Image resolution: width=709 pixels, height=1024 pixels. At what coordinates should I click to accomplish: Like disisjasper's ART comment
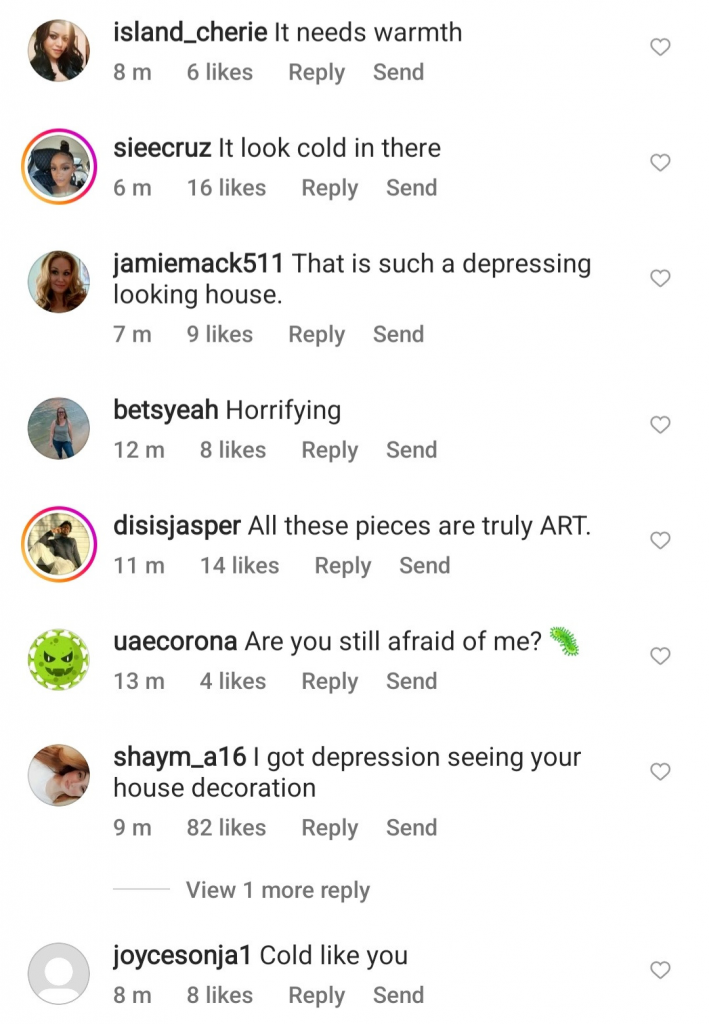[660, 540]
